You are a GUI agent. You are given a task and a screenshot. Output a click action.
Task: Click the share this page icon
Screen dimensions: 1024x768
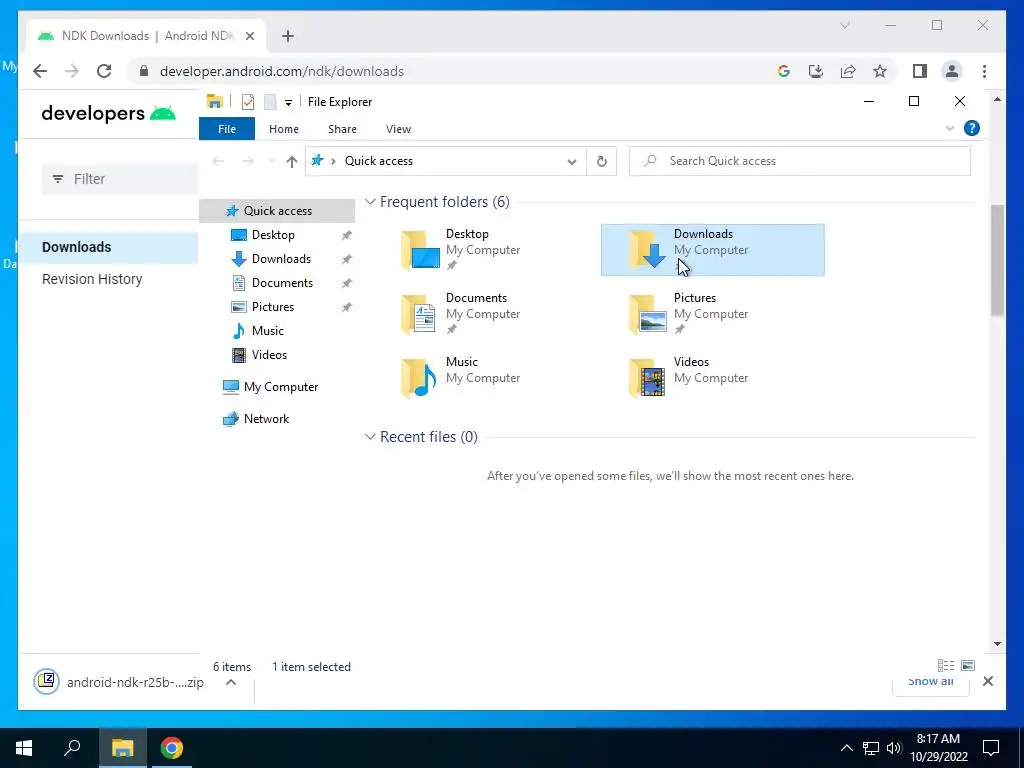pos(848,71)
